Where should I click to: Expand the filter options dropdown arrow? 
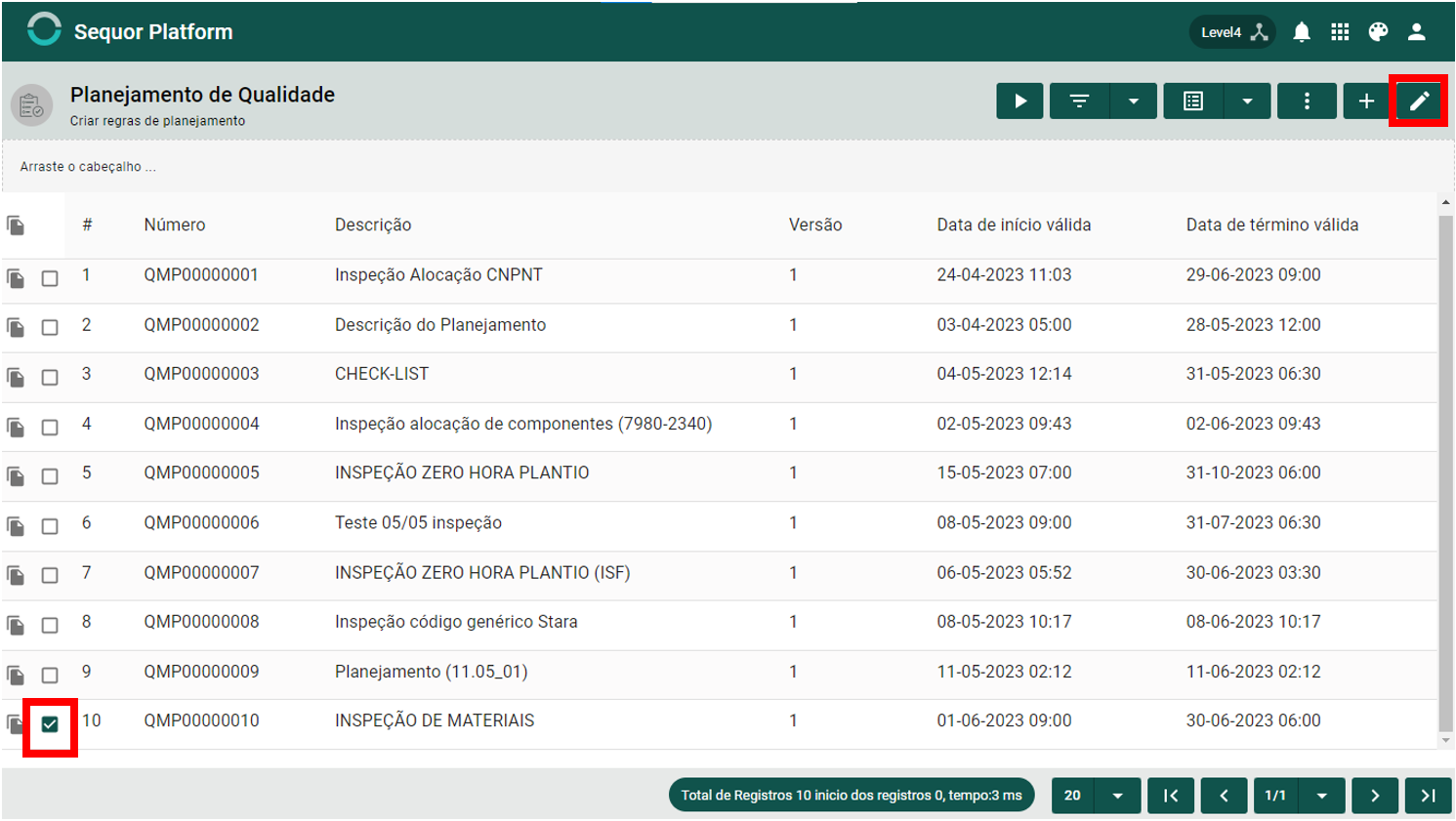click(x=1134, y=101)
